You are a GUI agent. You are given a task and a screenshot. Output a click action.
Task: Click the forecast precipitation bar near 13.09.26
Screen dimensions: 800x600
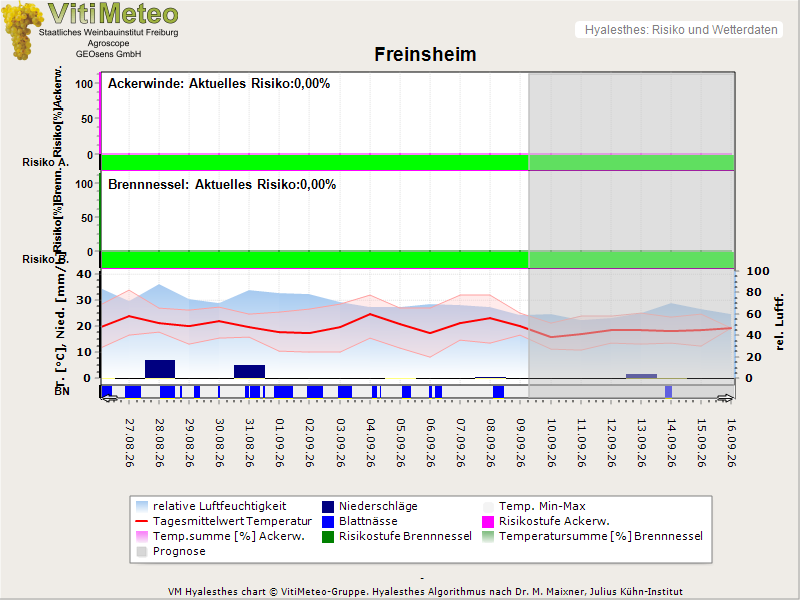[641, 376]
